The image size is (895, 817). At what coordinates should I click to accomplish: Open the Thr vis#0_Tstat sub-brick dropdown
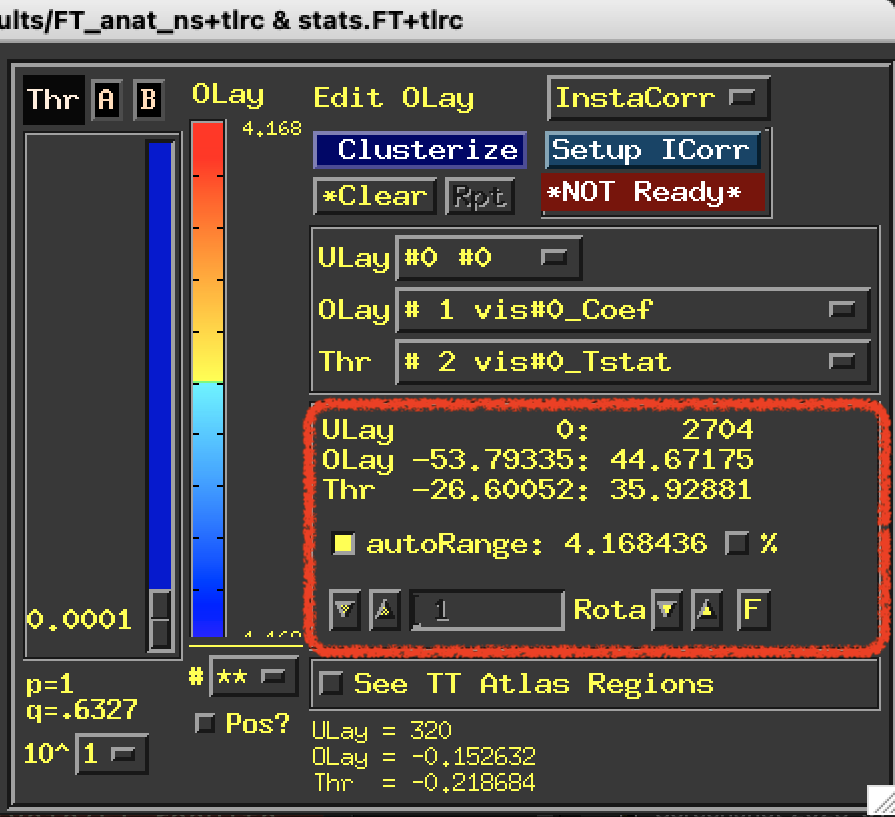pos(632,361)
